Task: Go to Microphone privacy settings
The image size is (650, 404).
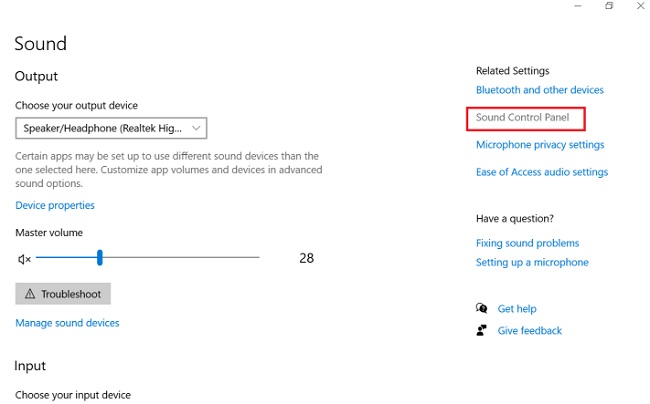Action: click(539, 145)
